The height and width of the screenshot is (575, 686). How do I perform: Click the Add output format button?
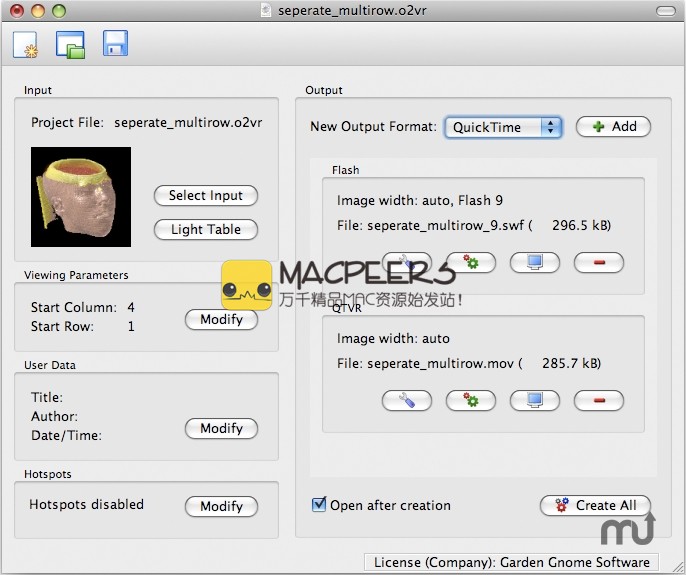(613, 127)
